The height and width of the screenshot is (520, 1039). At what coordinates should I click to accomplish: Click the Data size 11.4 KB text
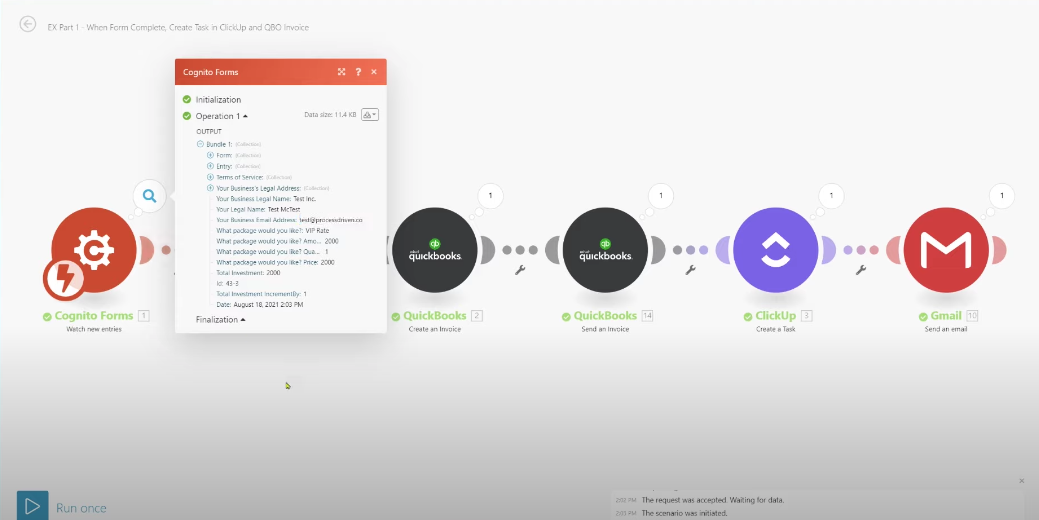330,115
